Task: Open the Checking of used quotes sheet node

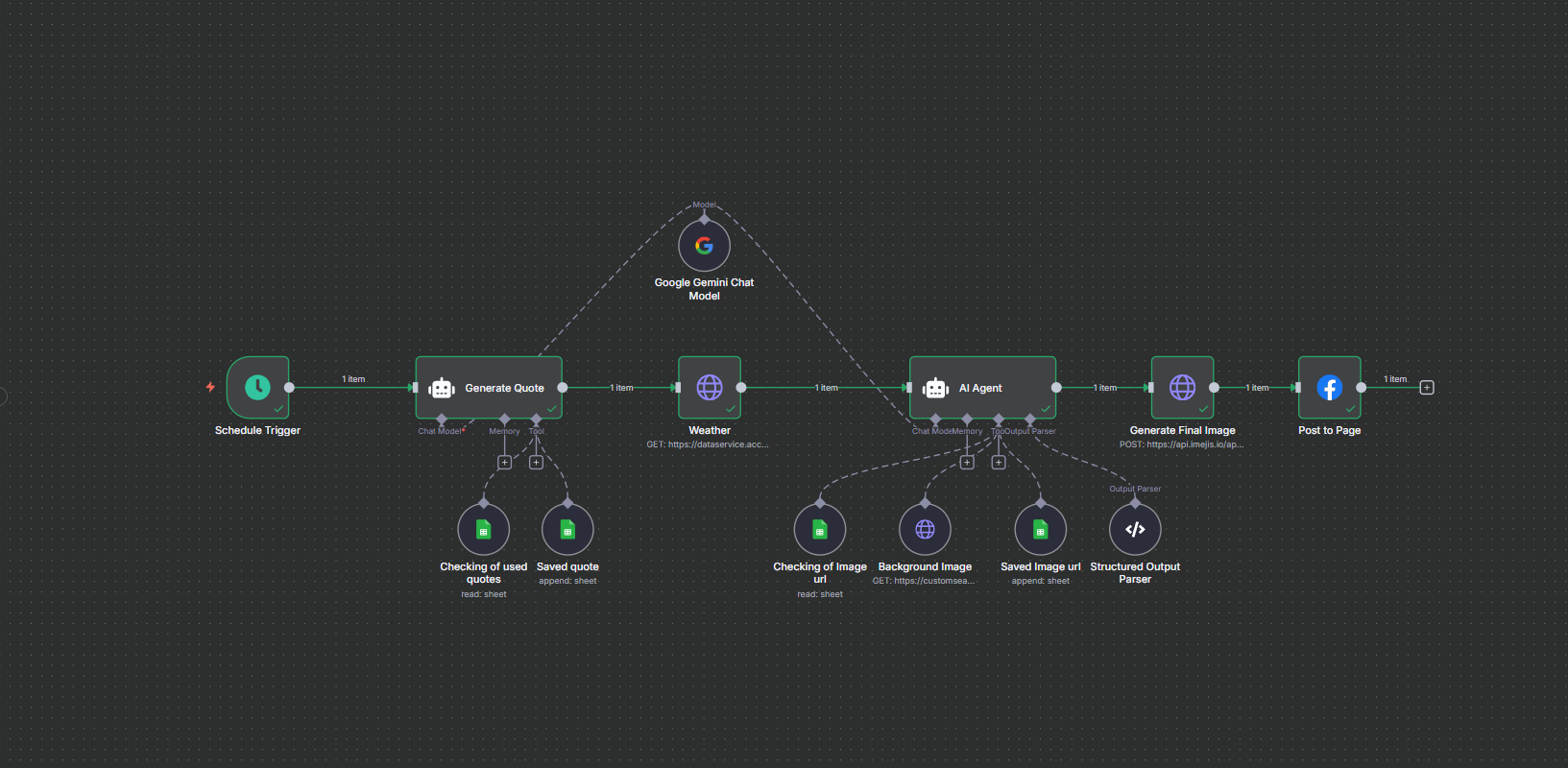Action: click(484, 529)
